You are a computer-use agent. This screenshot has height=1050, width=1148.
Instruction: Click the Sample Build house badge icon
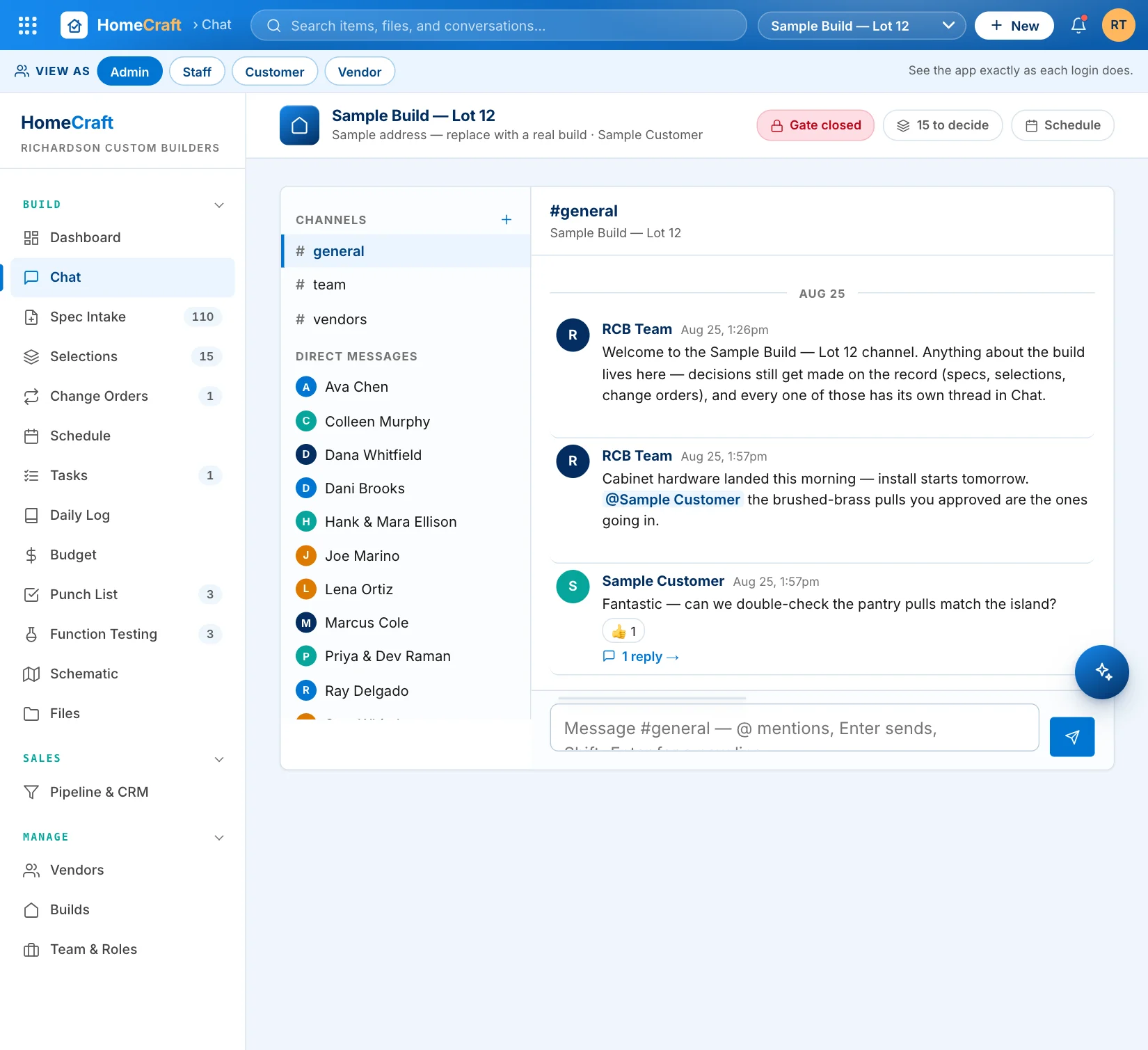pyautogui.click(x=299, y=125)
